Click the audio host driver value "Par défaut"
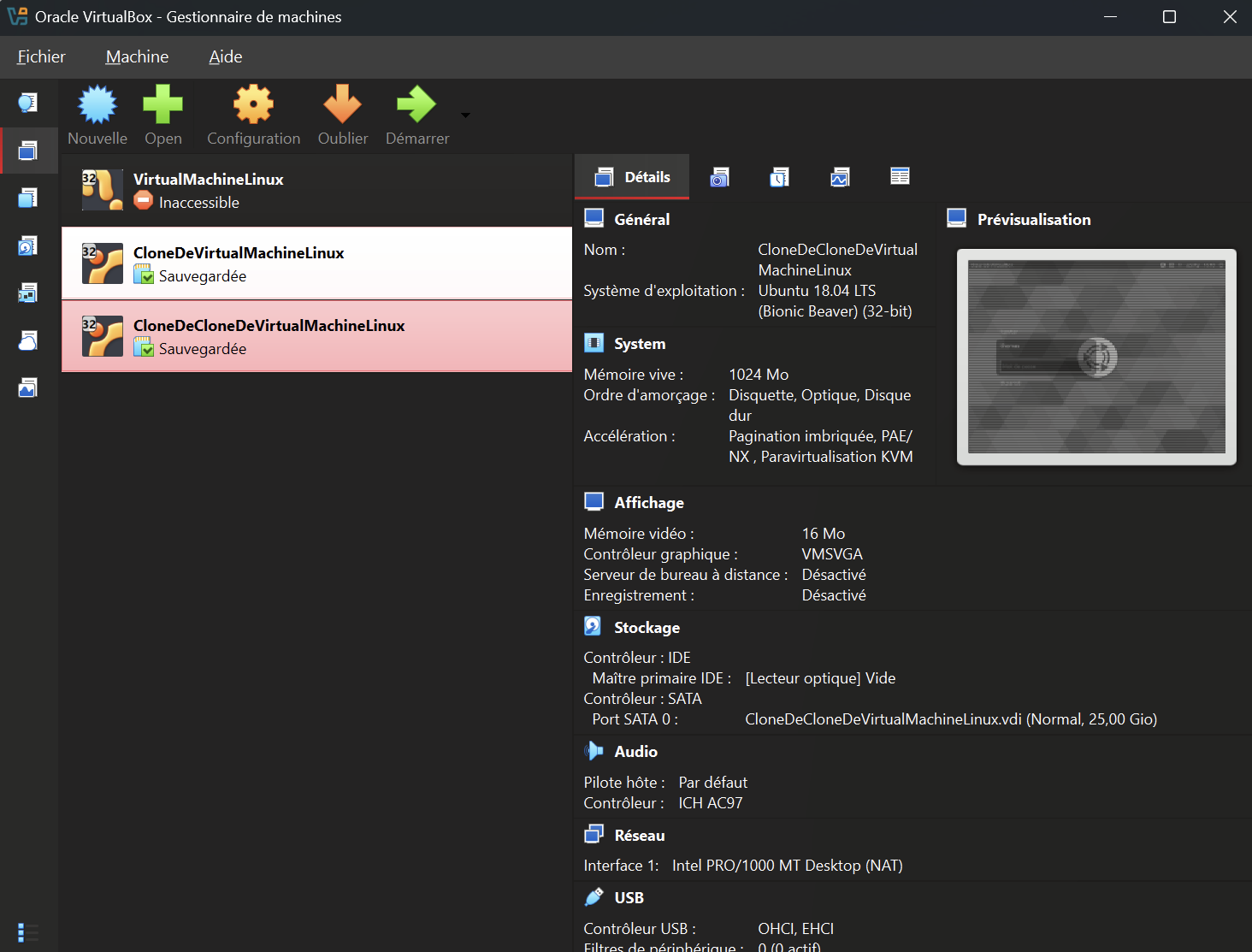The height and width of the screenshot is (952, 1252). 713,783
